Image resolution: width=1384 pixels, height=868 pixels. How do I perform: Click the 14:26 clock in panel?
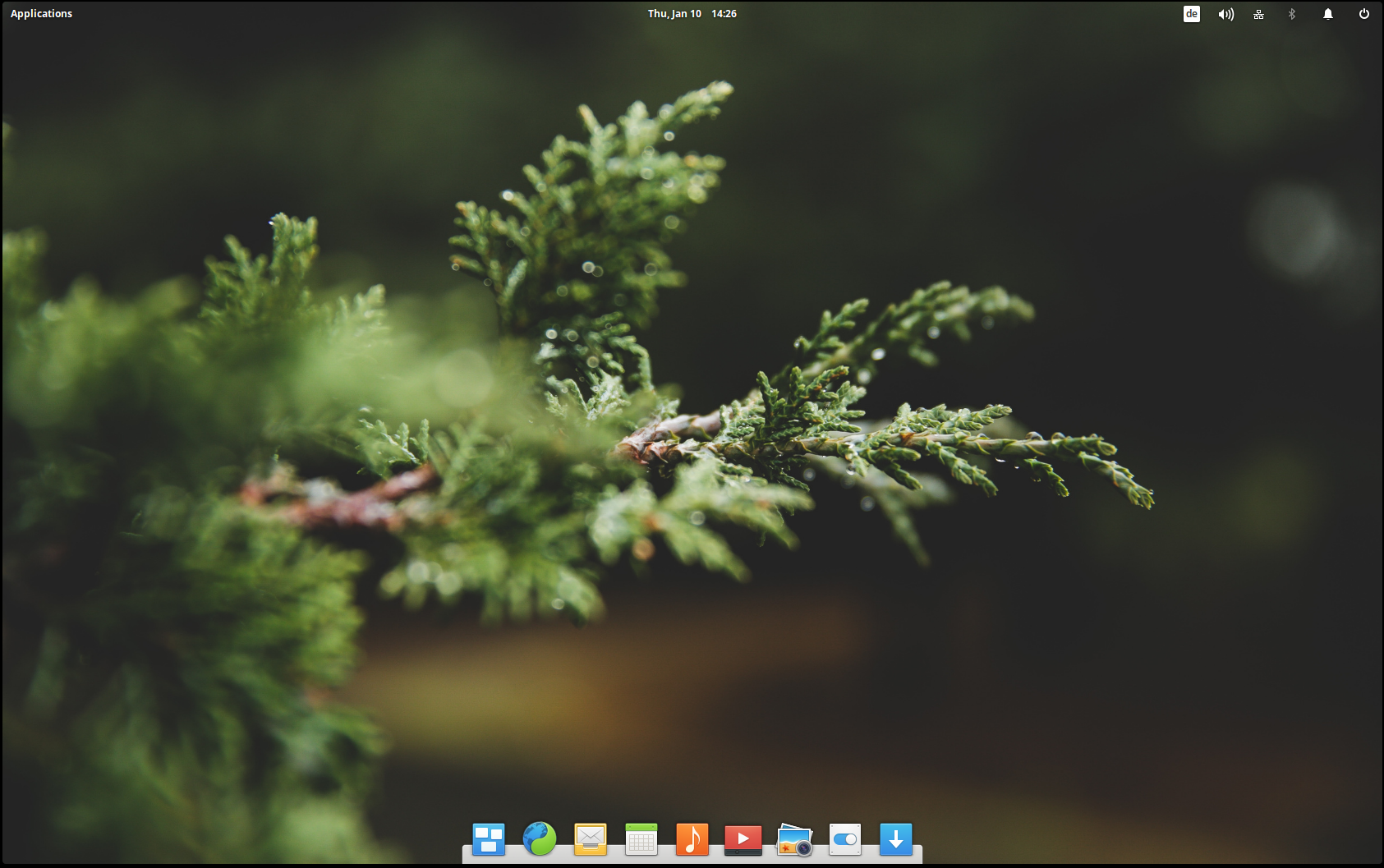pyautogui.click(x=724, y=14)
